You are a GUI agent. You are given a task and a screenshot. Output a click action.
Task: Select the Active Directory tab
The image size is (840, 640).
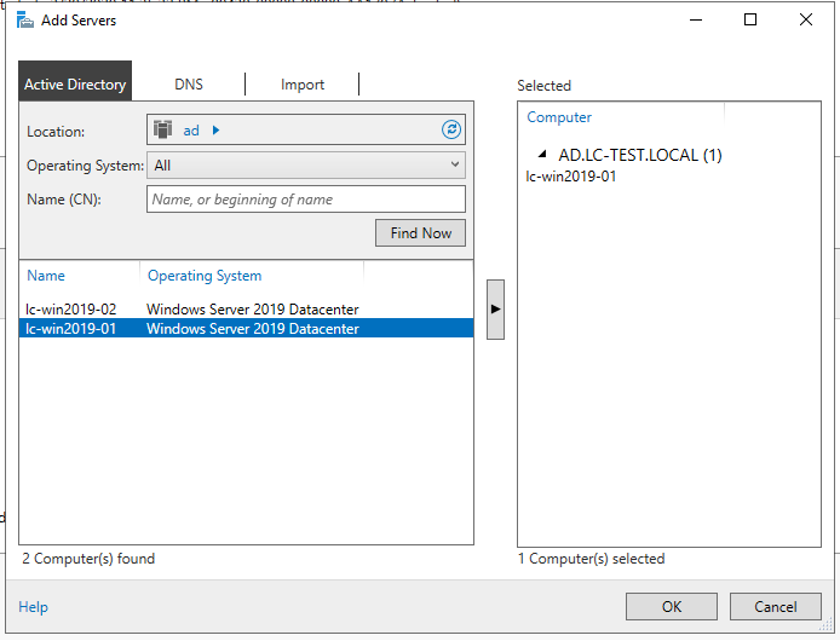coord(75,84)
